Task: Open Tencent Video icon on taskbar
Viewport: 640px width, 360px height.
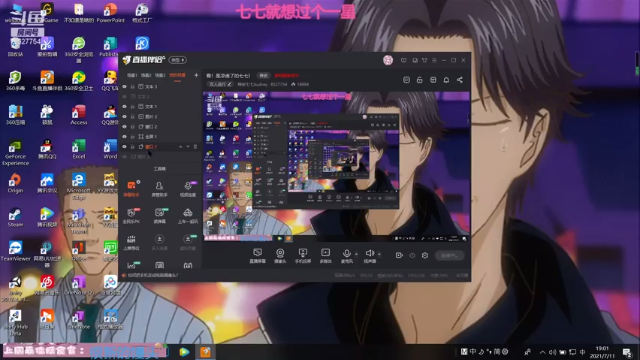Action: tap(184, 352)
